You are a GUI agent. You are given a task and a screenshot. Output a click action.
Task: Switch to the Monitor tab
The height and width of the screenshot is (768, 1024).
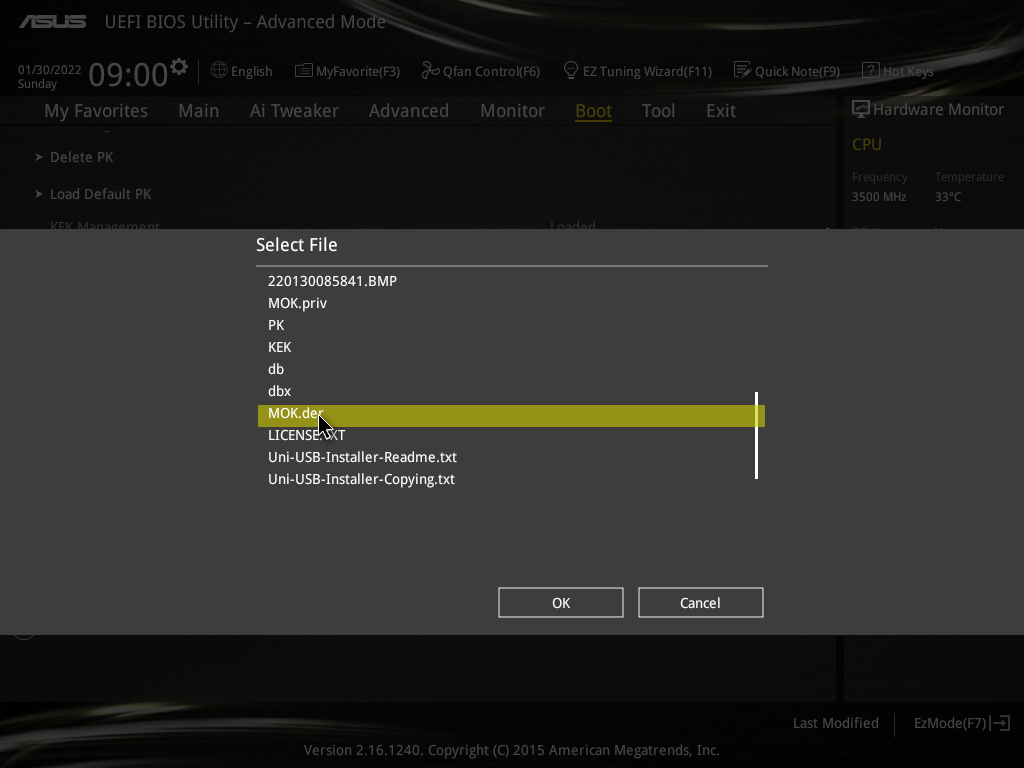(x=512, y=110)
